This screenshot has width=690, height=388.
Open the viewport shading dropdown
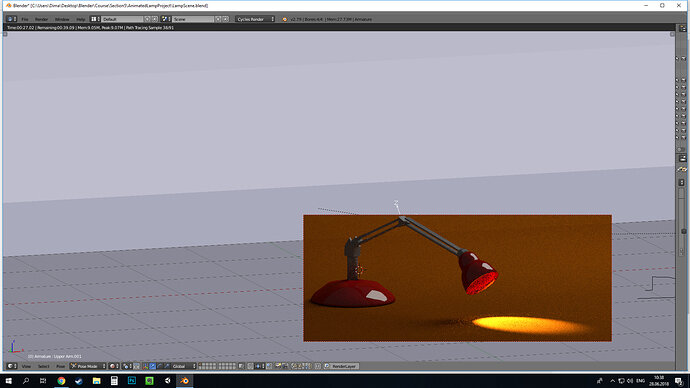pyautogui.click(x=114, y=366)
